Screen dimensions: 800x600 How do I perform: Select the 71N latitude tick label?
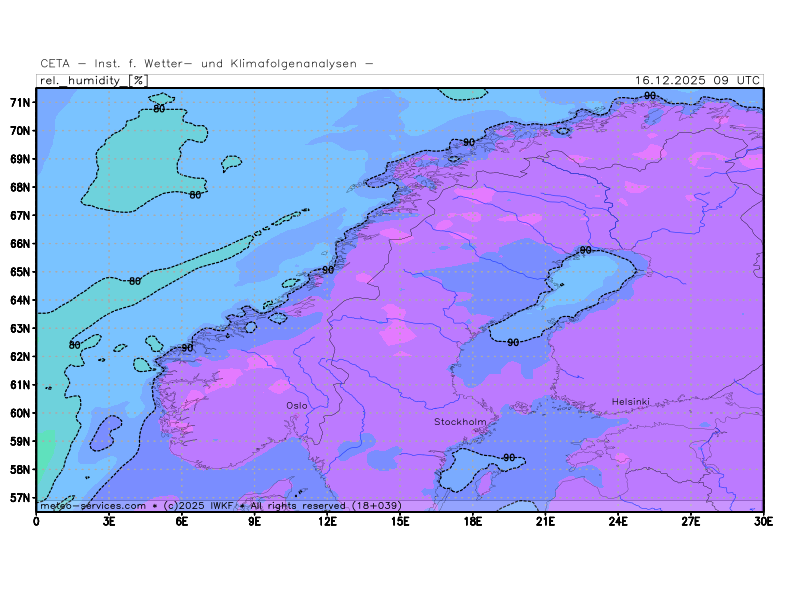(x=19, y=102)
